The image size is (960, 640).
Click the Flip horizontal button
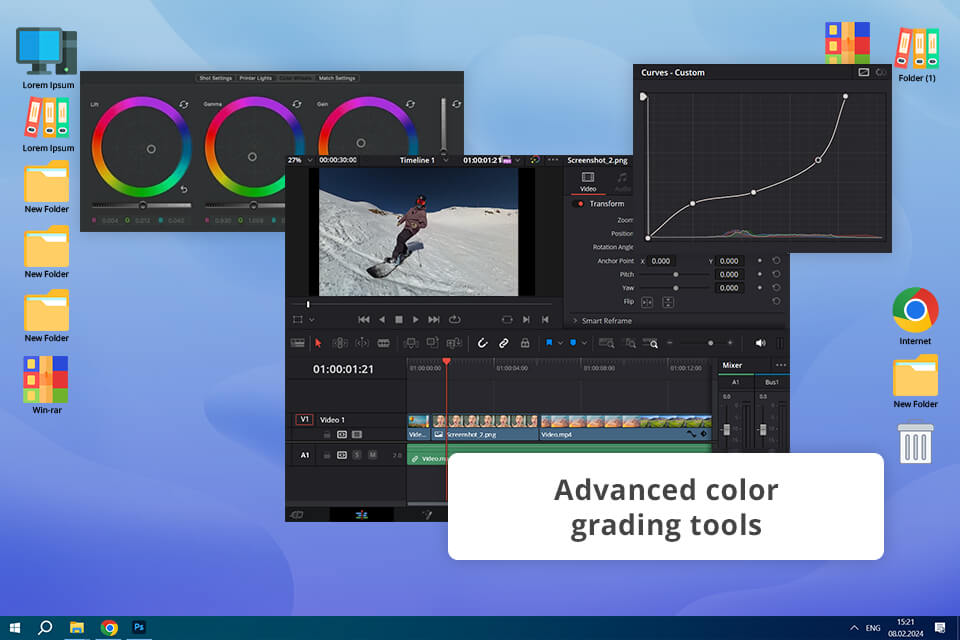pyautogui.click(x=647, y=302)
